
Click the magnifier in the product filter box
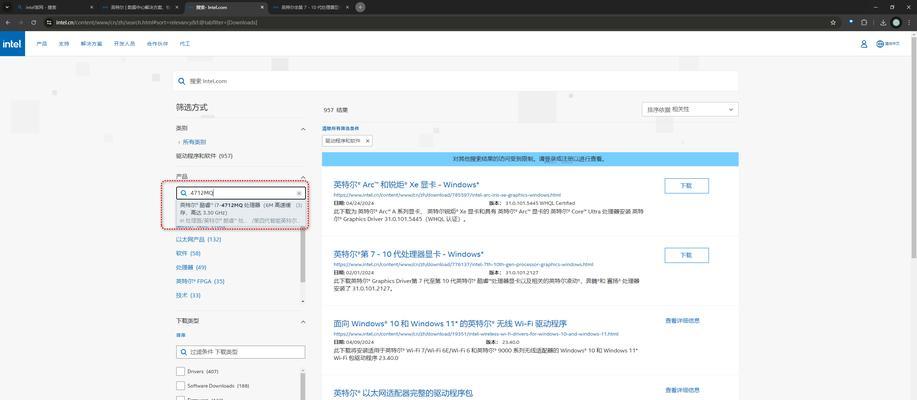point(183,193)
